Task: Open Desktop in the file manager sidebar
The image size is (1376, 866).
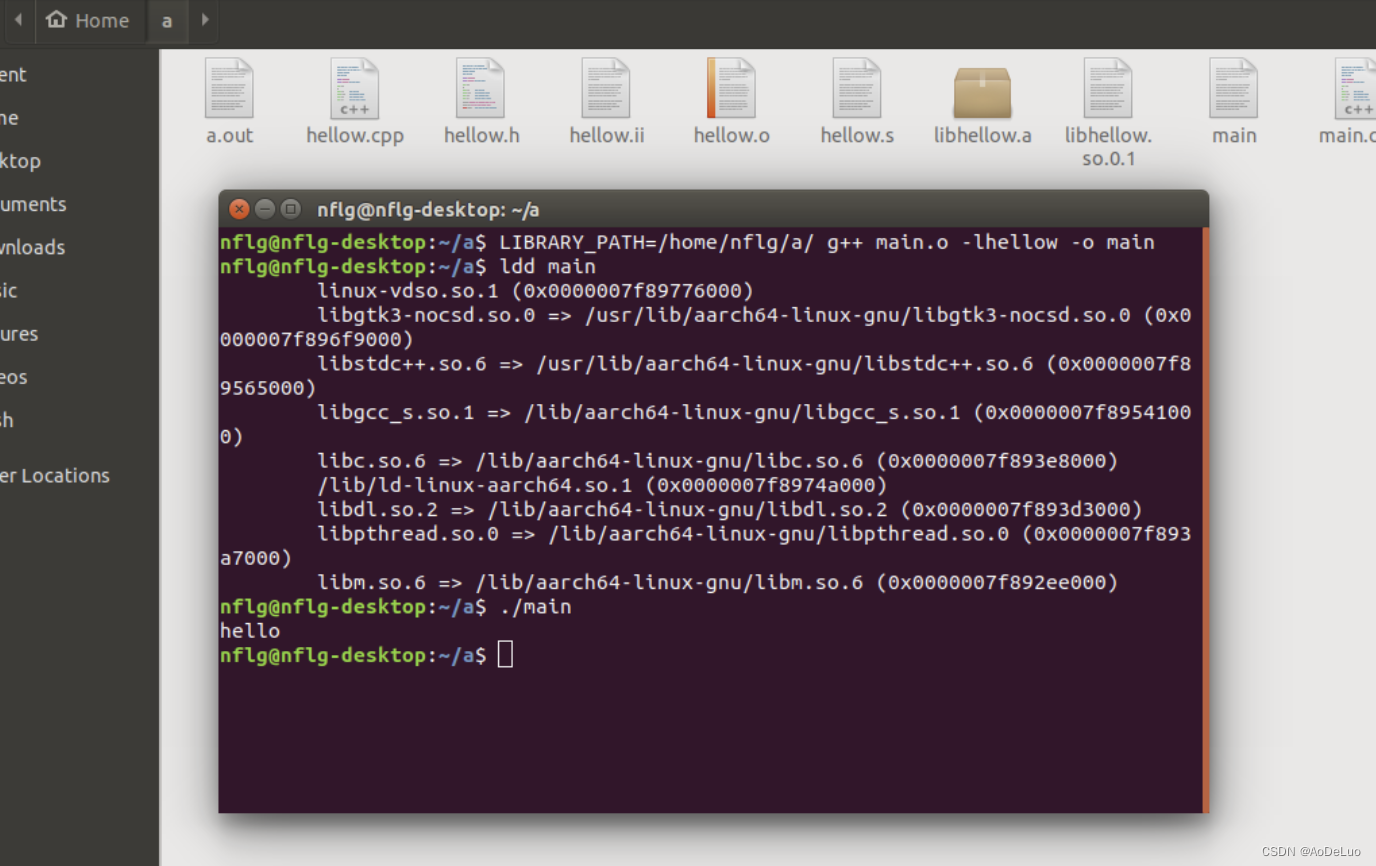Action: (20, 161)
